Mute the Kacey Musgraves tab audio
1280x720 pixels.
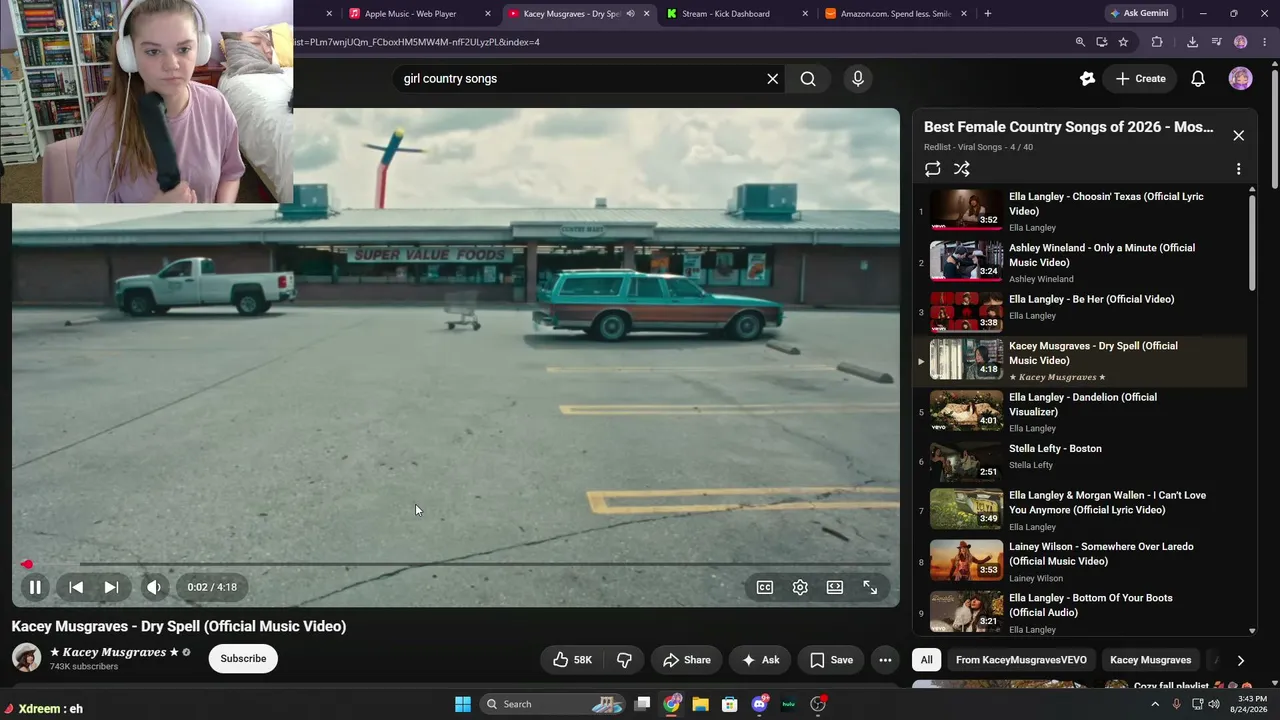pyautogui.click(x=630, y=14)
